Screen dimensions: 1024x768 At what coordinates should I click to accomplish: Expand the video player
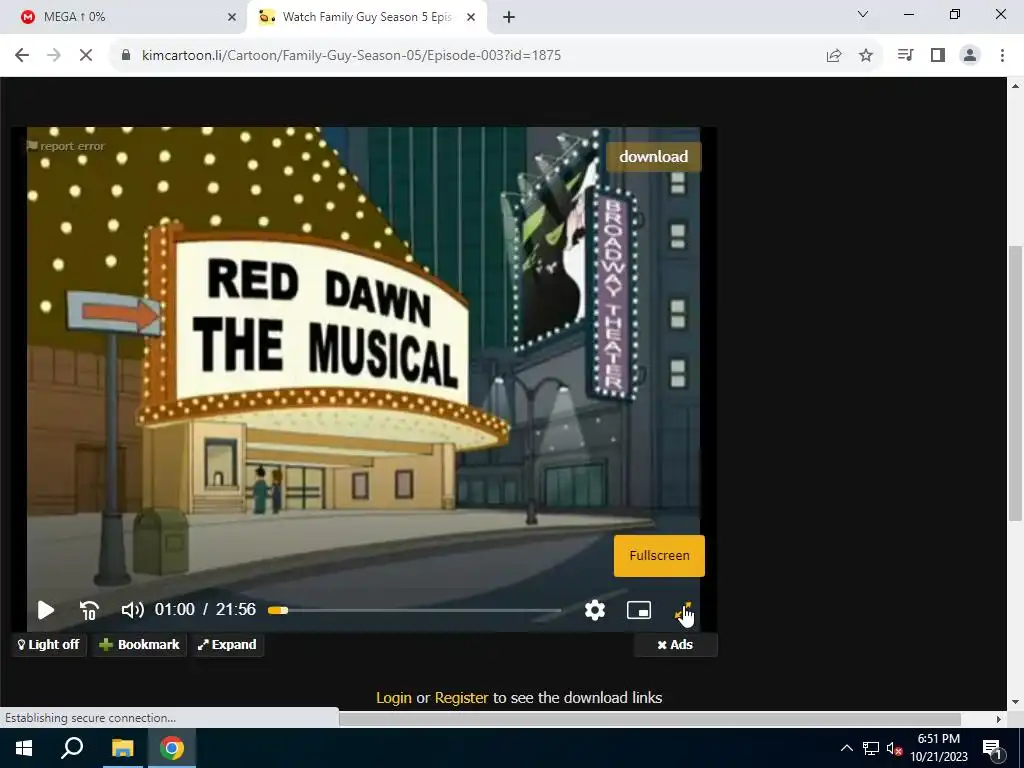(227, 645)
